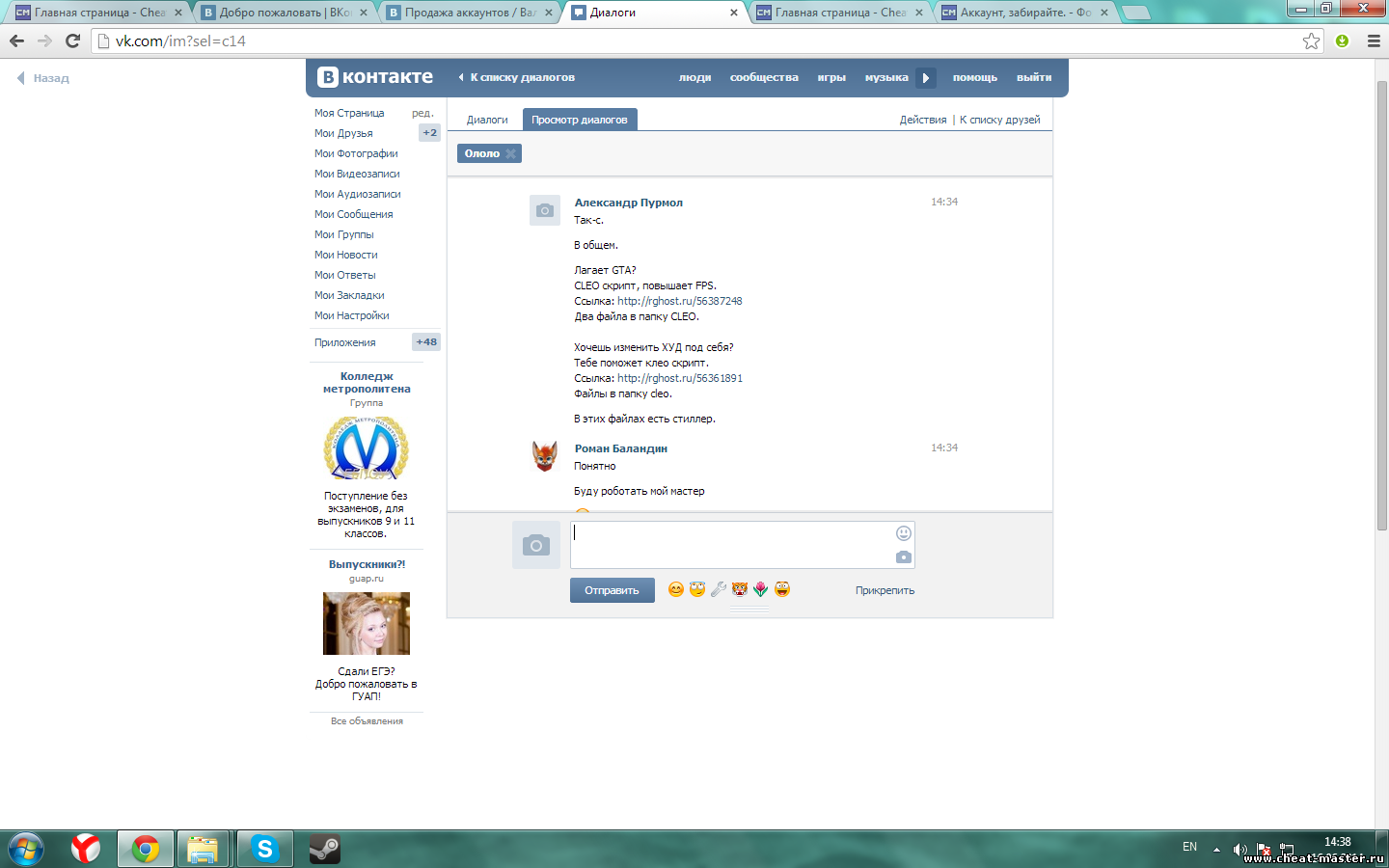This screenshot has width=1389, height=868.
Task: Insert the tulip flower emoji
Action: 761,589
